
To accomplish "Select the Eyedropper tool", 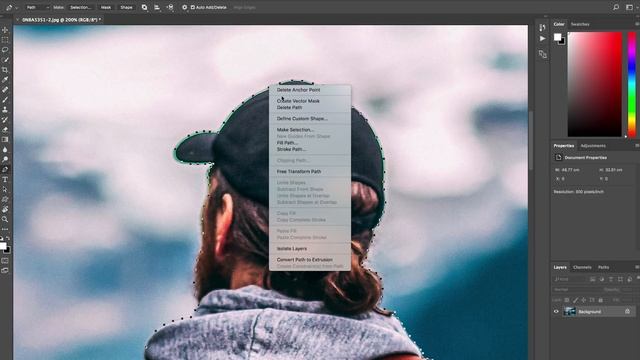I will coord(5,80).
